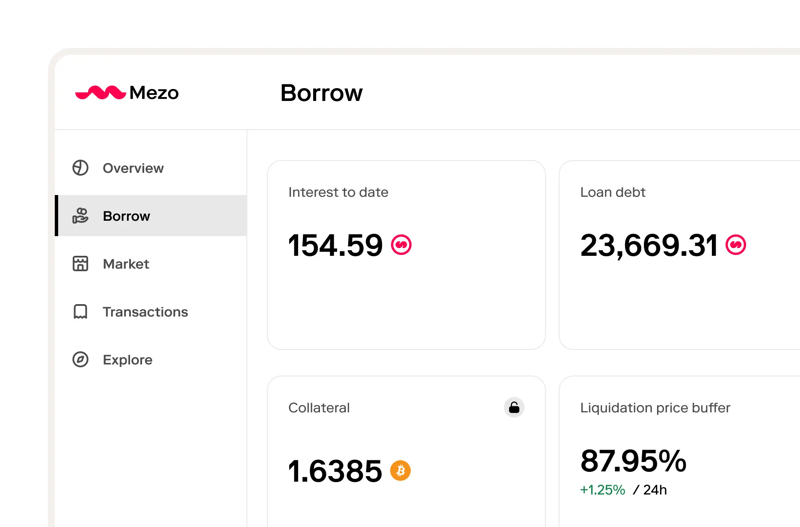Click the MUSD token icon beside 154.59
The height and width of the screenshot is (527, 800).
point(401,245)
